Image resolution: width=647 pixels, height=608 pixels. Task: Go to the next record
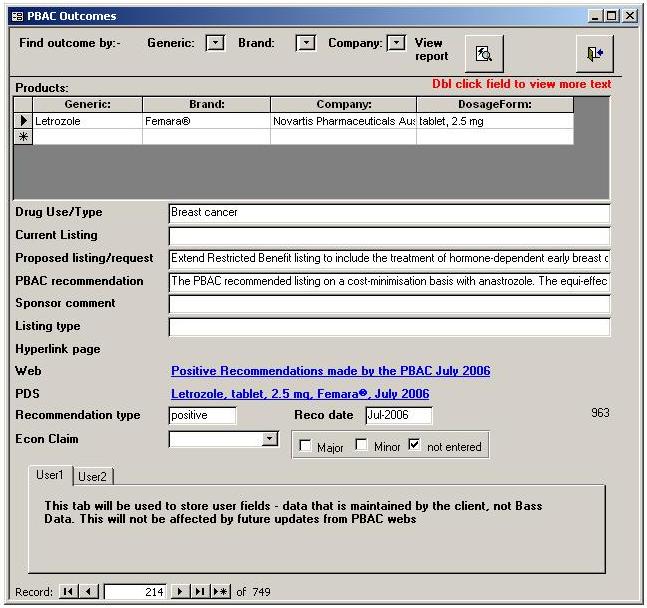pos(180,592)
